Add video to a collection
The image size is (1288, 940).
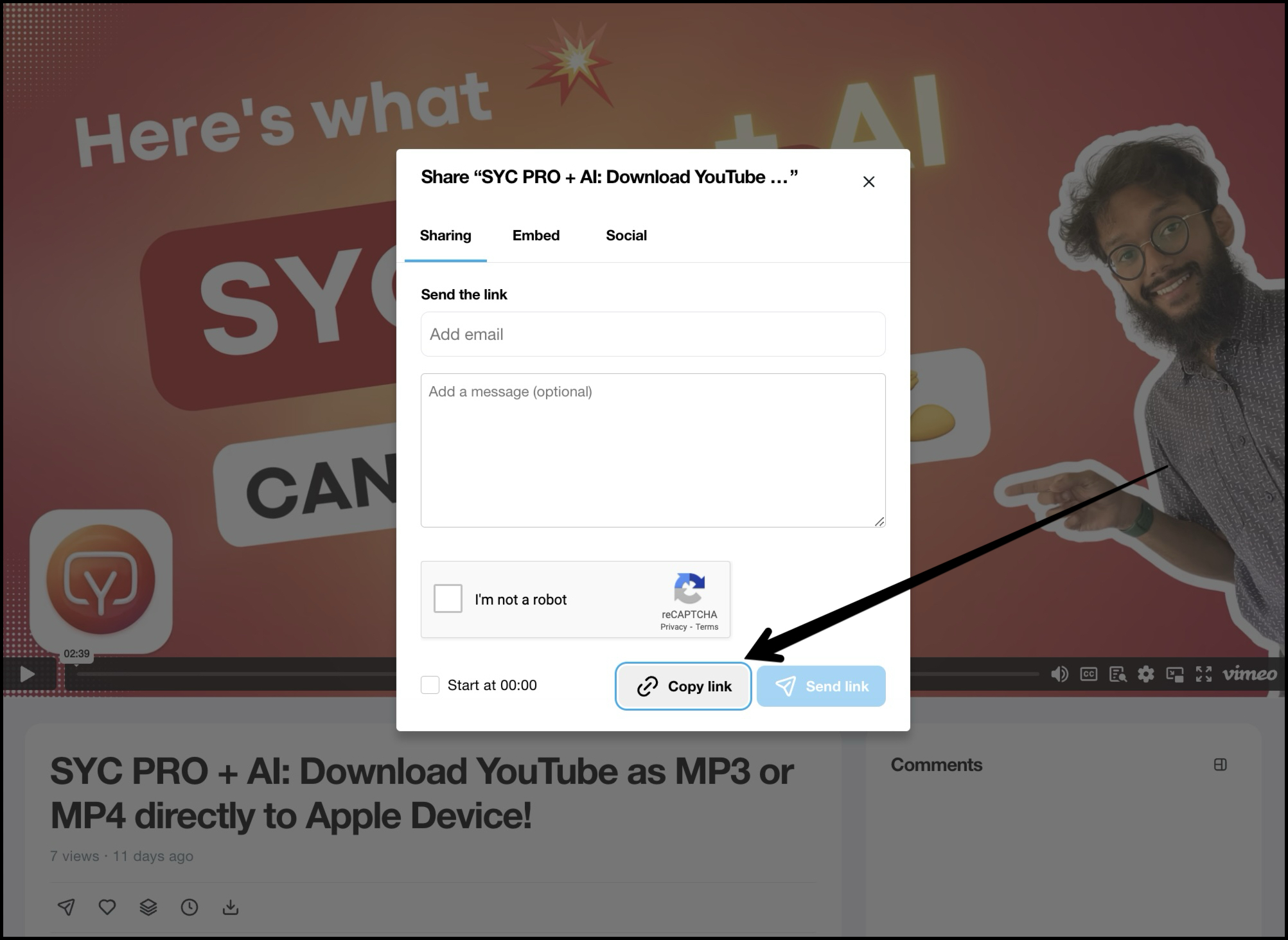(x=148, y=907)
